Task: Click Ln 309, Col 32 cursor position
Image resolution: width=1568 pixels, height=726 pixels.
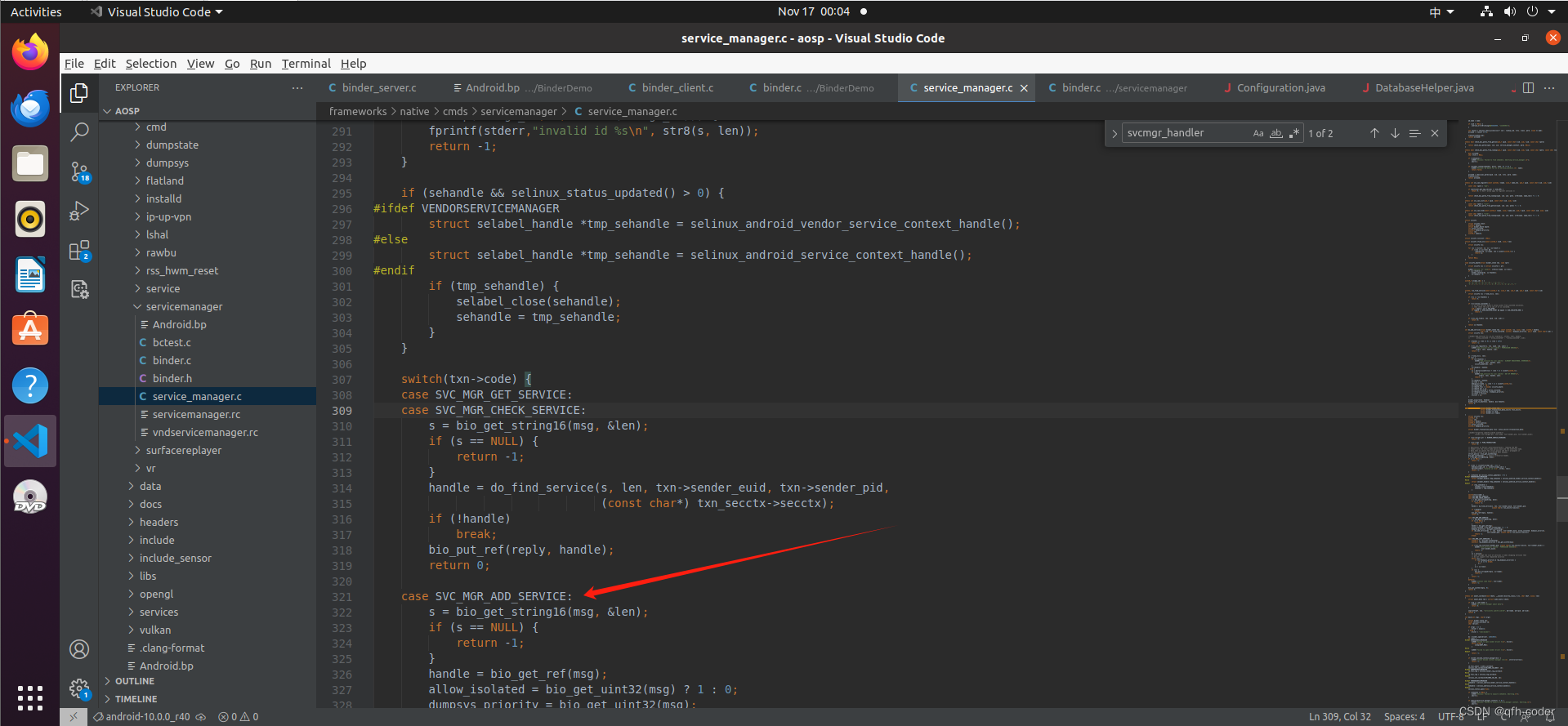Action: [1339, 717]
